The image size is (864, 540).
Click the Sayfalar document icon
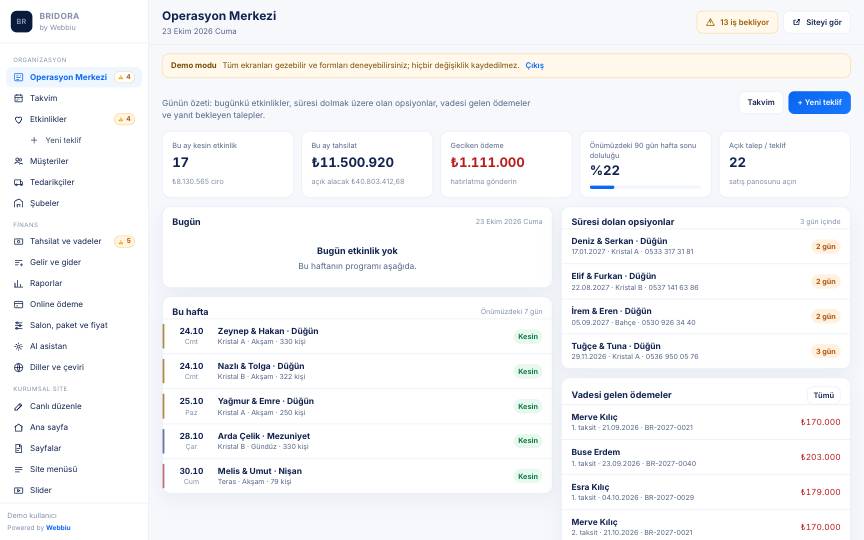pos(19,448)
